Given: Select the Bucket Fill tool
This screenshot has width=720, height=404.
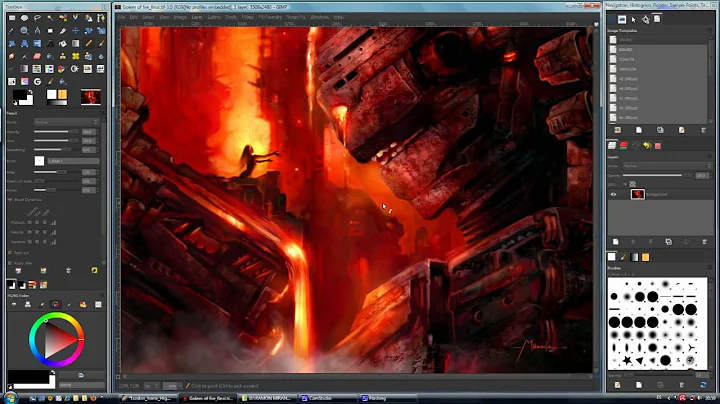Looking at the screenshot, I should pyautogui.click(x=63, y=44).
